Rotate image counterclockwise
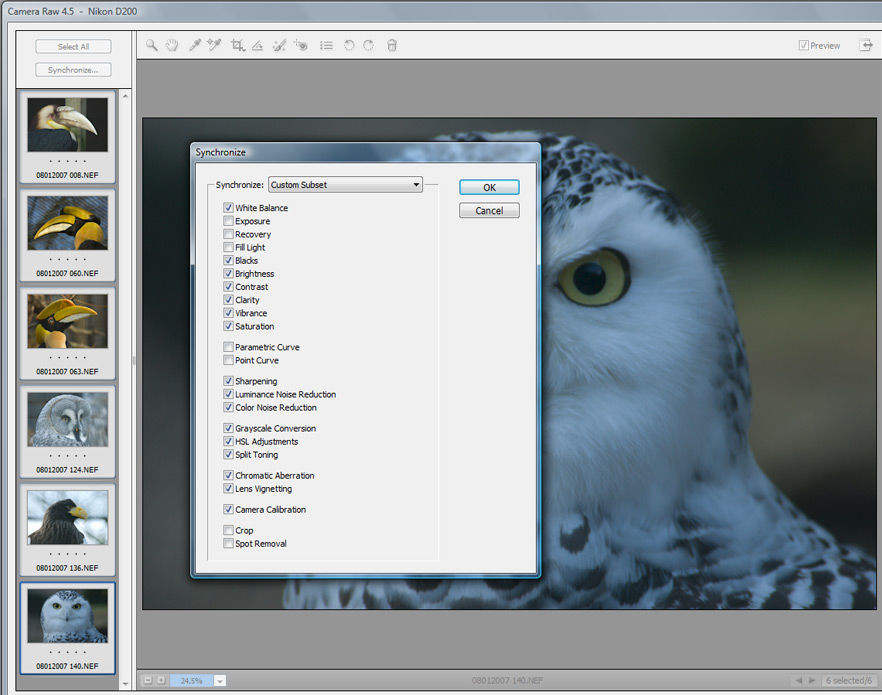Viewport: 882px width, 695px height. (349, 46)
